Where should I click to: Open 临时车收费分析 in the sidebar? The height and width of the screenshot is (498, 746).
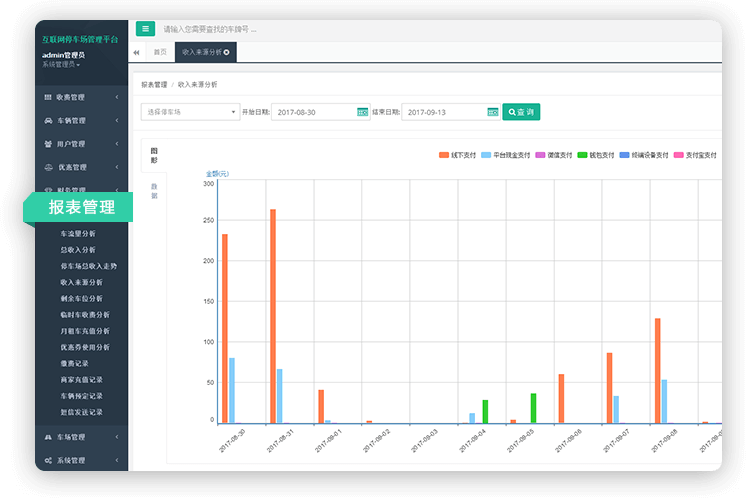click(85, 314)
